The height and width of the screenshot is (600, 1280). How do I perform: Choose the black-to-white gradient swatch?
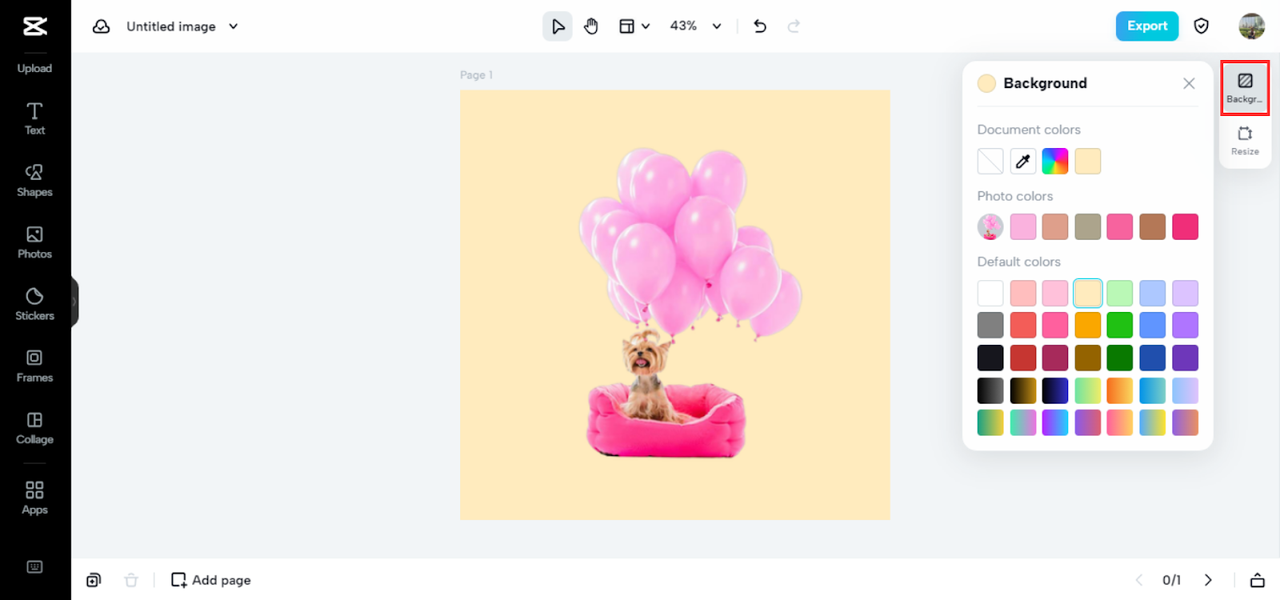click(990, 390)
